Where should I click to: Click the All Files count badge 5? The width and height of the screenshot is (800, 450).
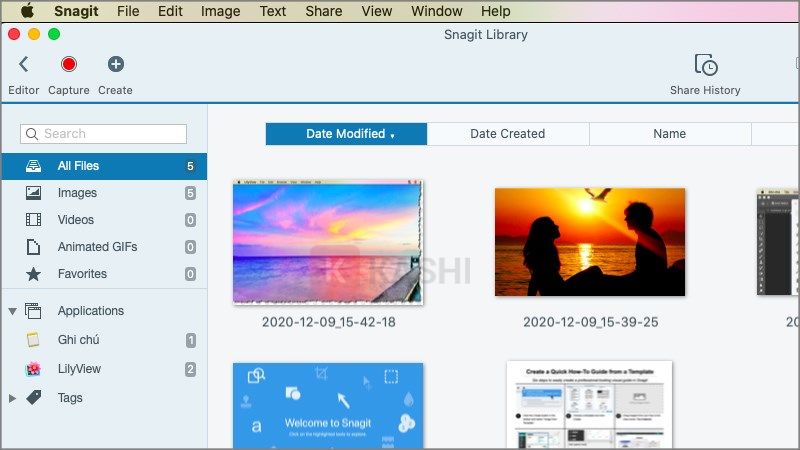point(190,166)
